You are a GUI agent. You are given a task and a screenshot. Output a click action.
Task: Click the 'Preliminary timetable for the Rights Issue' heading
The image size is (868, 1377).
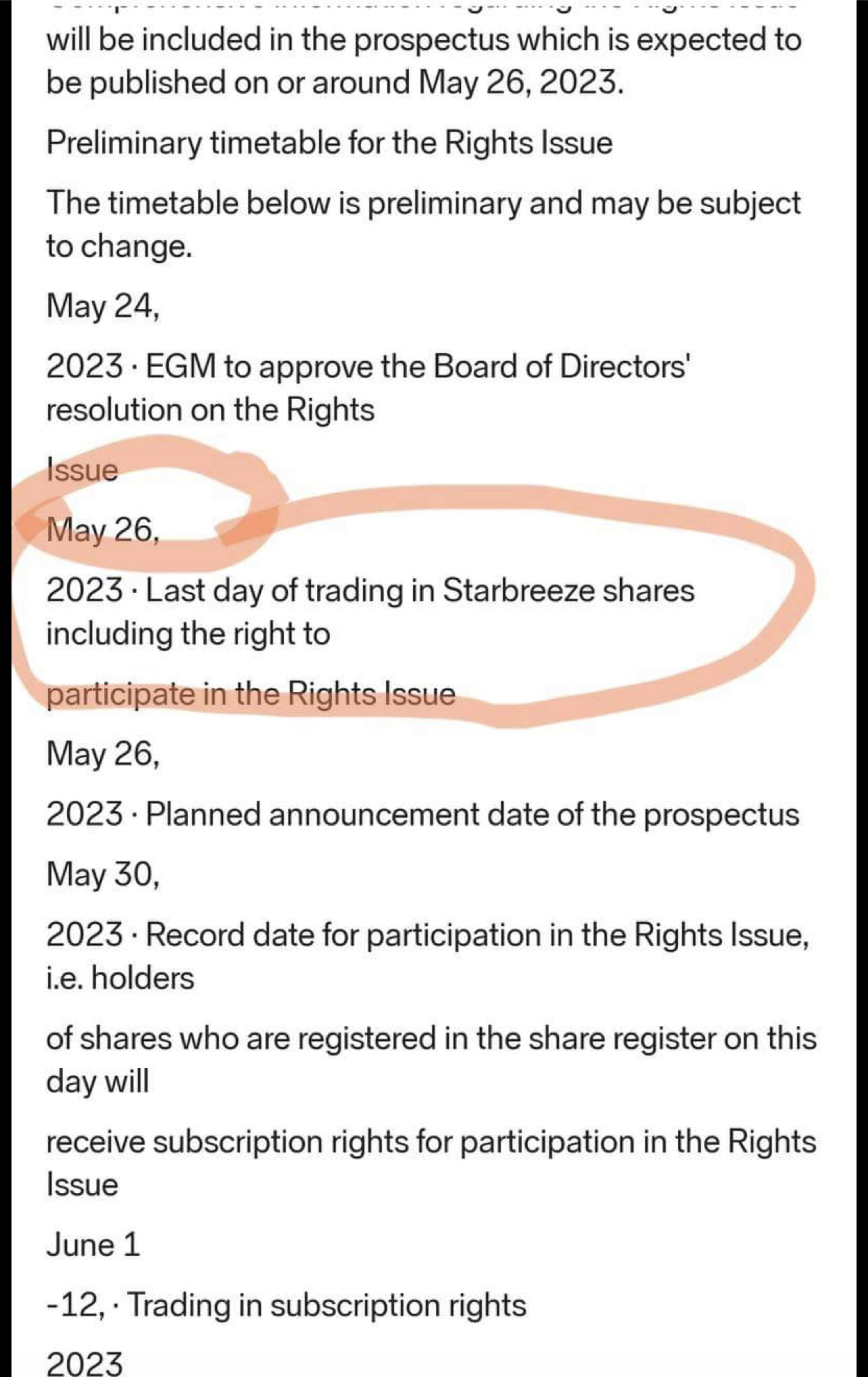329,143
